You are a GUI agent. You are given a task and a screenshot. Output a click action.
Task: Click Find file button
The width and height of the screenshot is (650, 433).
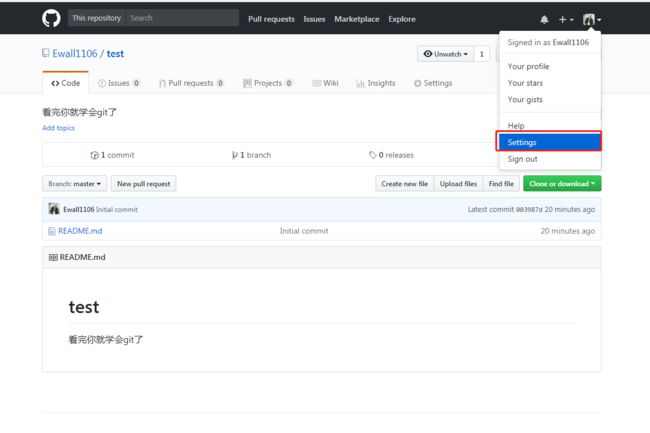point(501,184)
